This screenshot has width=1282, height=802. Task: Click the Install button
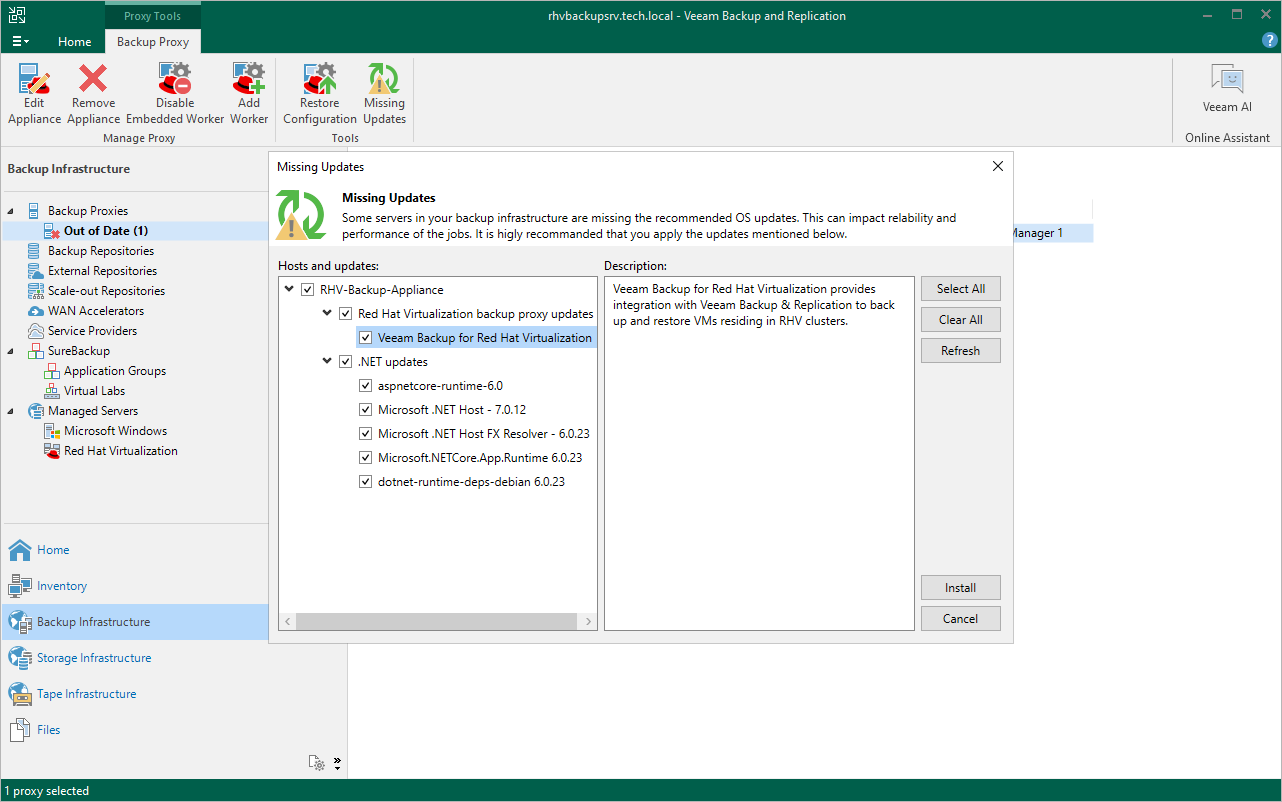point(961,588)
